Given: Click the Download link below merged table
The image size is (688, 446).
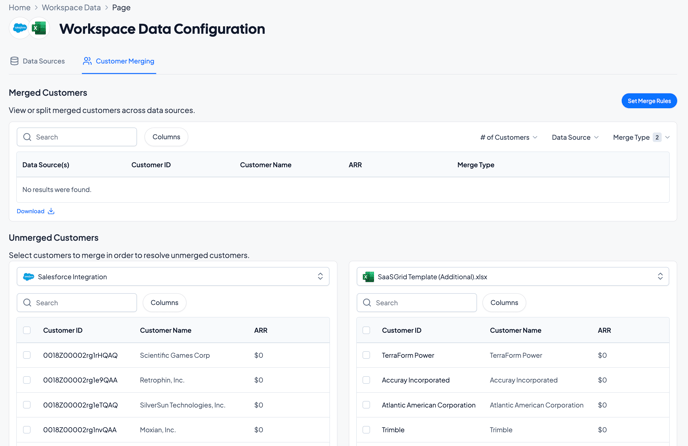Looking at the screenshot, I should pos(31,211).
